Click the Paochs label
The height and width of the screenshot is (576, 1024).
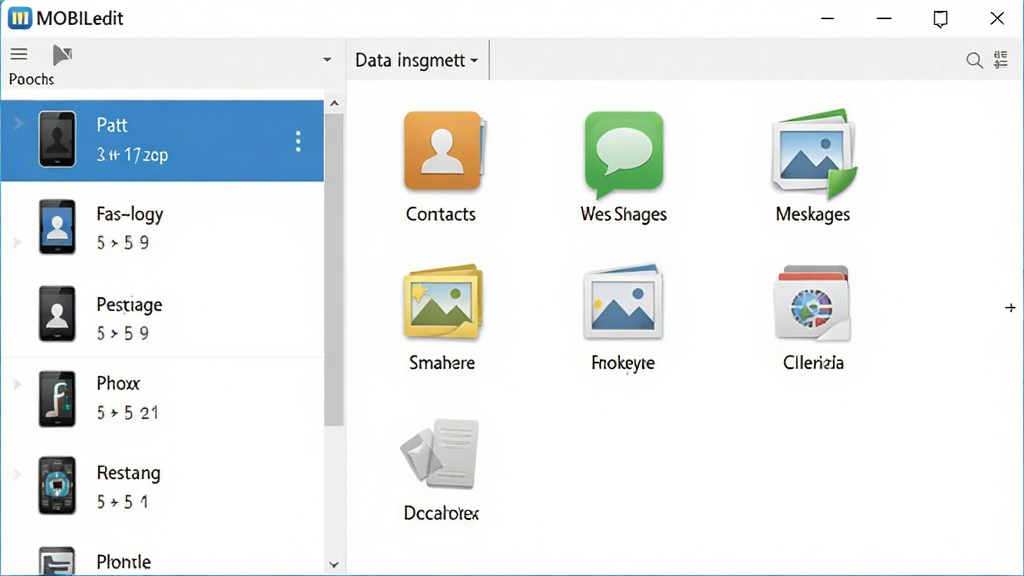click(31, 79)
